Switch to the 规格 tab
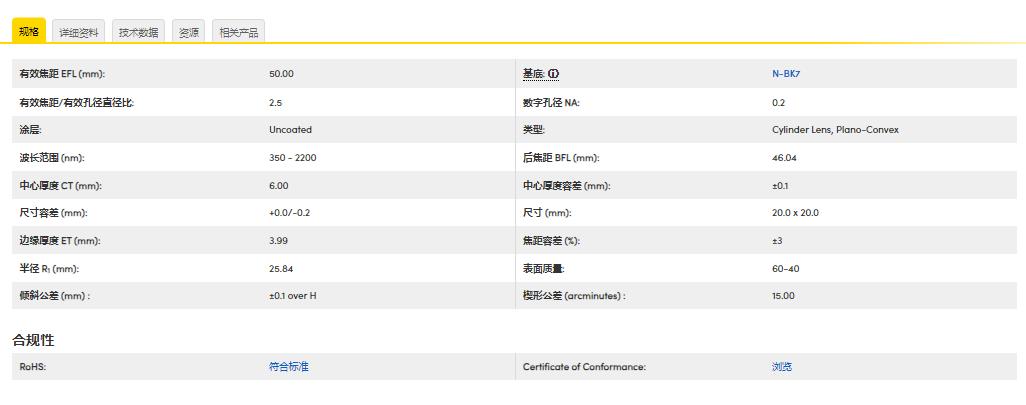 (29, 32)
